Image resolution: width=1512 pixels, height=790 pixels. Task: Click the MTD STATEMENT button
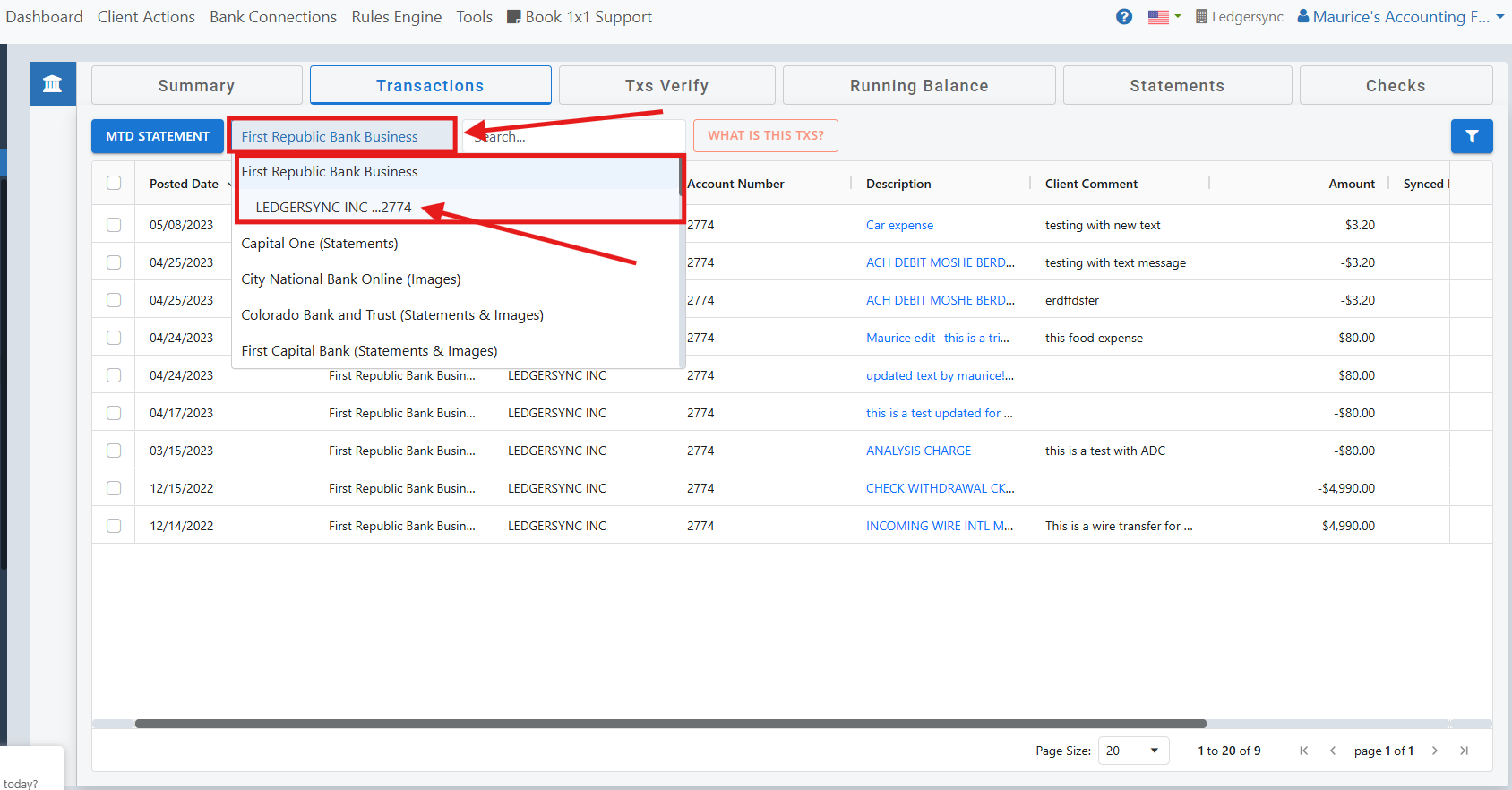(x=158, y=136)
